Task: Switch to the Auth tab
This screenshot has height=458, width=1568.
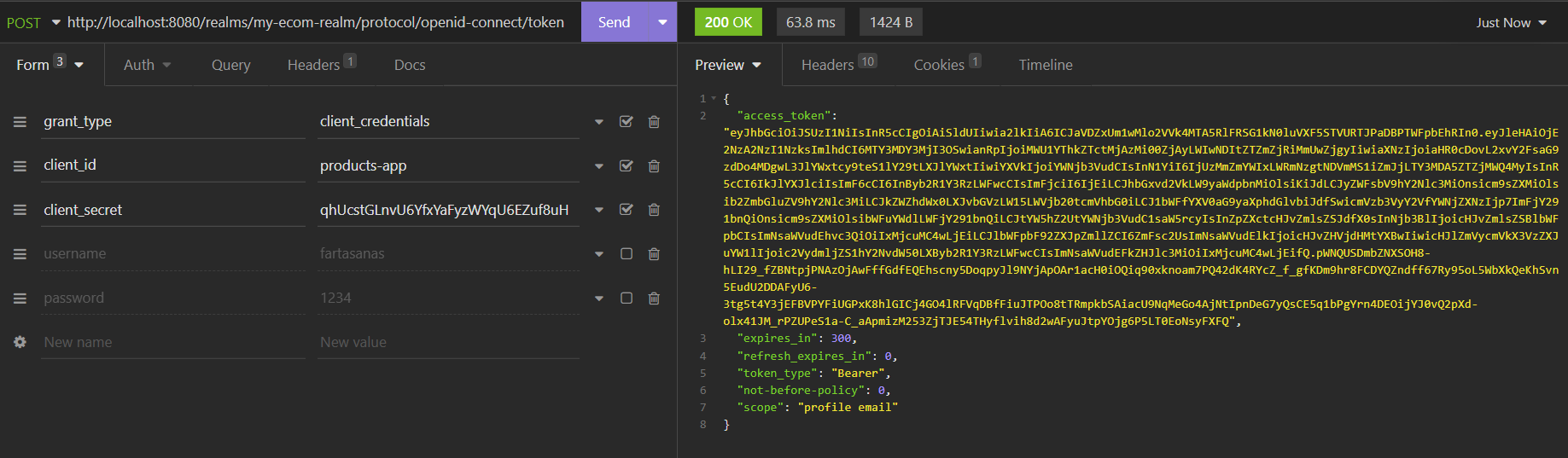Action: [x=148, y=65]
